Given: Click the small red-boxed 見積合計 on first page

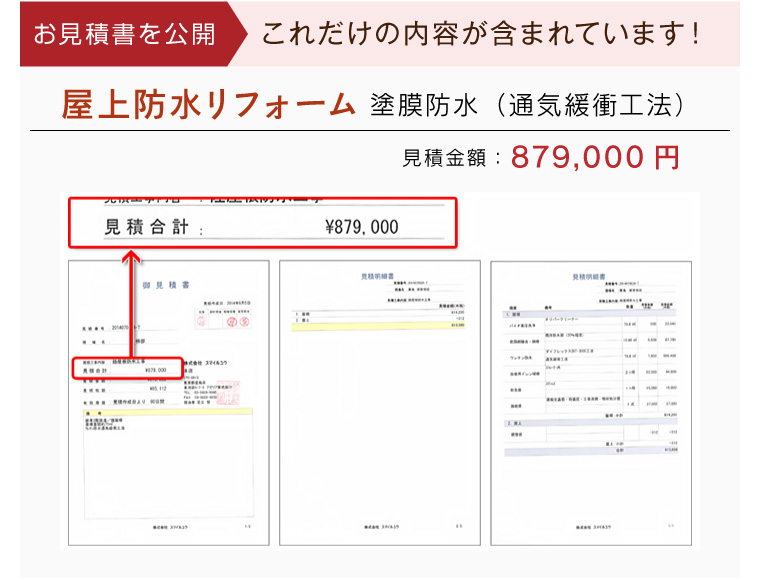Looking at the screenshot, I should (126, 369).
